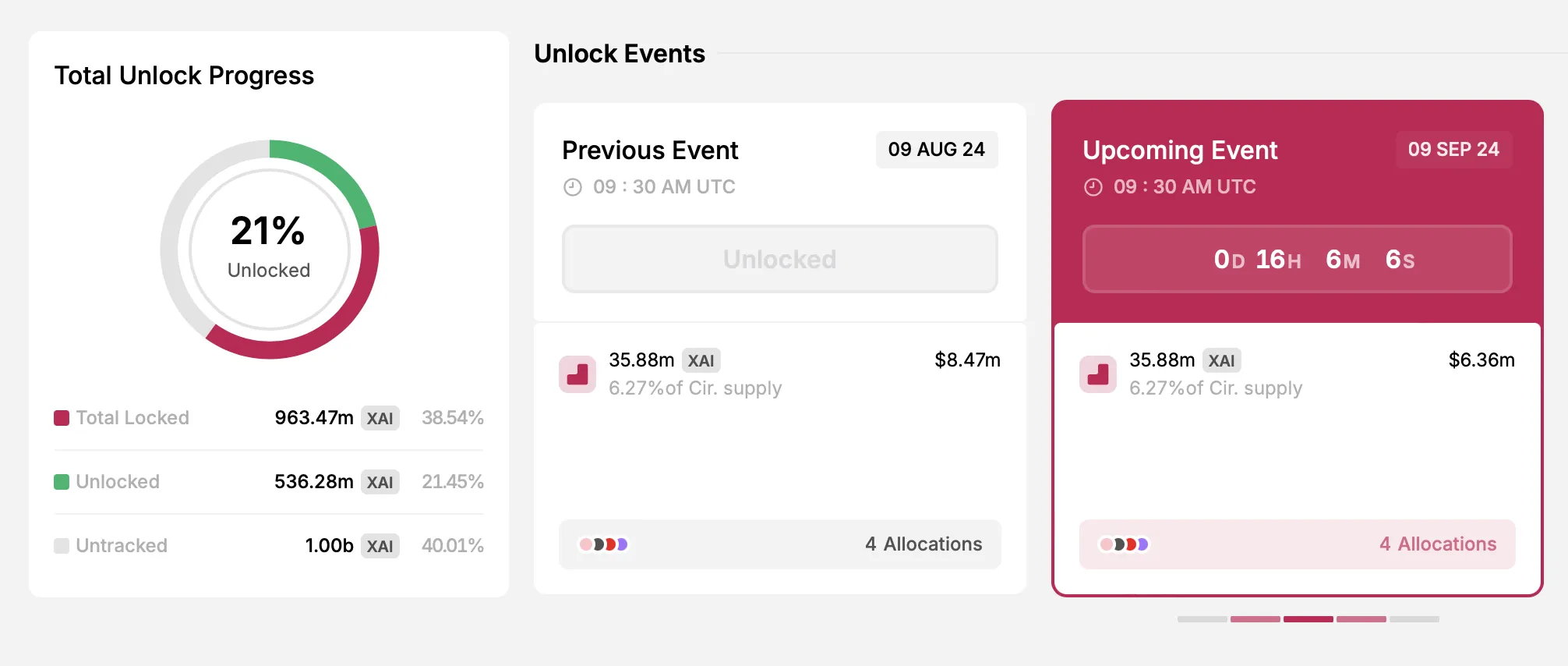Click the pink unlock icon in Upcoming Event card
1568x666 pixels.
[x=1098, y=374]
